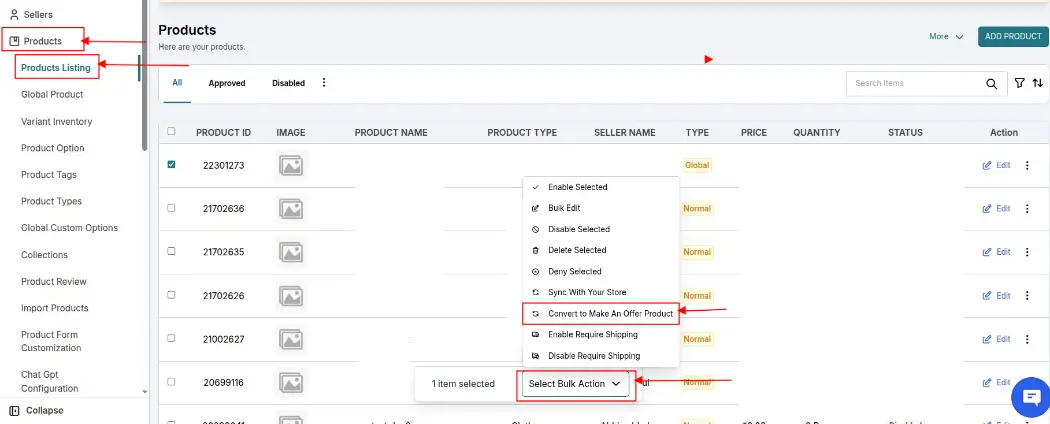Click the Collapse panel icon
This screenshot has width=1050, height=424.
14,411
